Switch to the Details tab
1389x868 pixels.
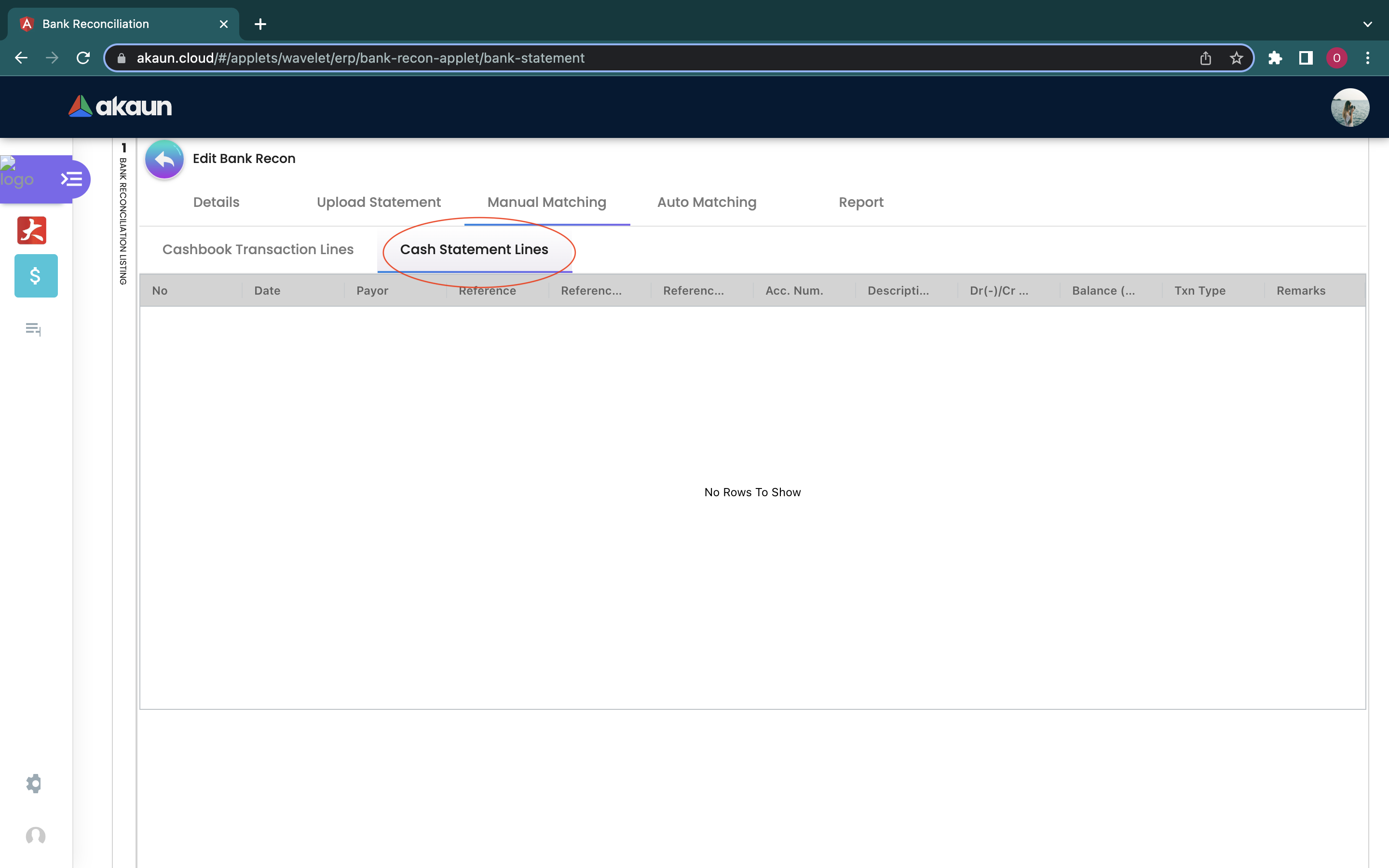coord(216,202)
